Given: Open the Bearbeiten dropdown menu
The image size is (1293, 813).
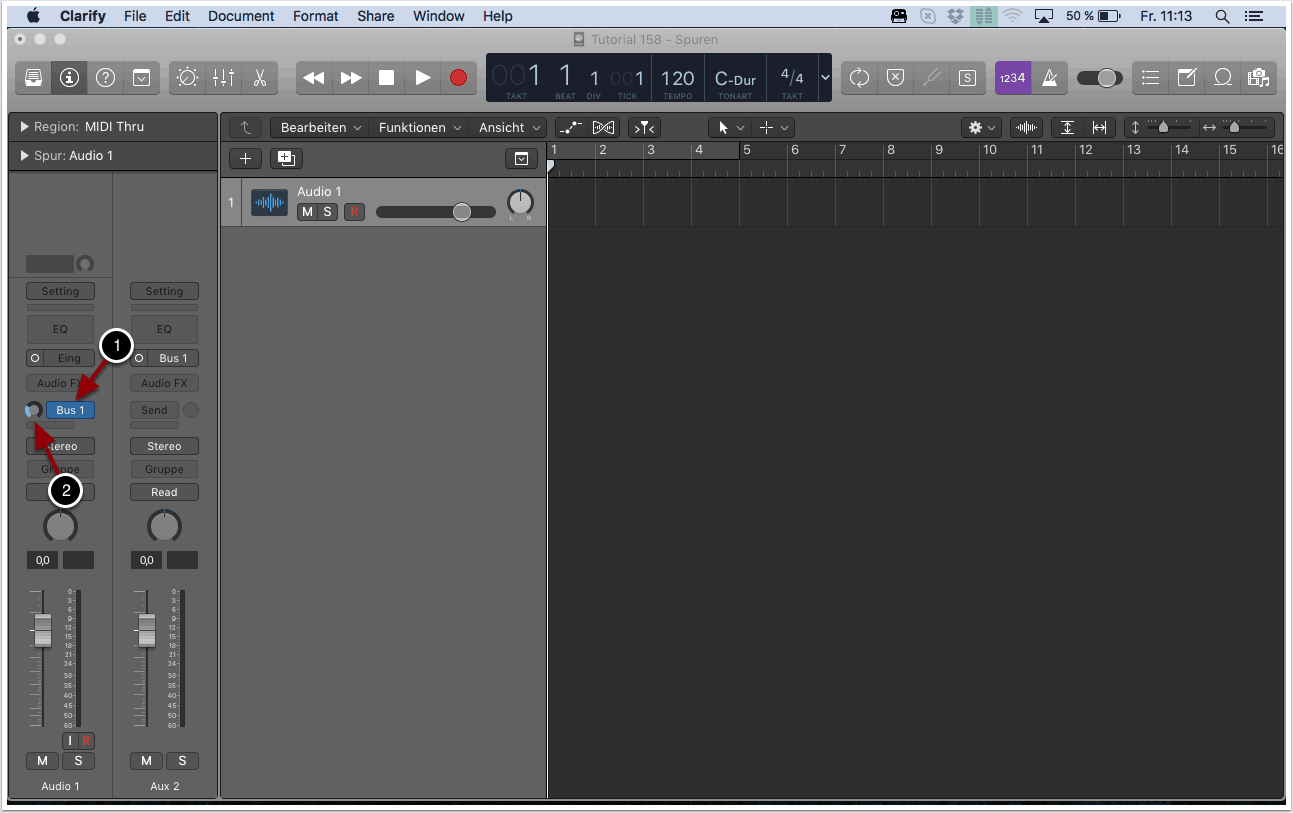Looking at the screenshot, I should pos(319,128).
